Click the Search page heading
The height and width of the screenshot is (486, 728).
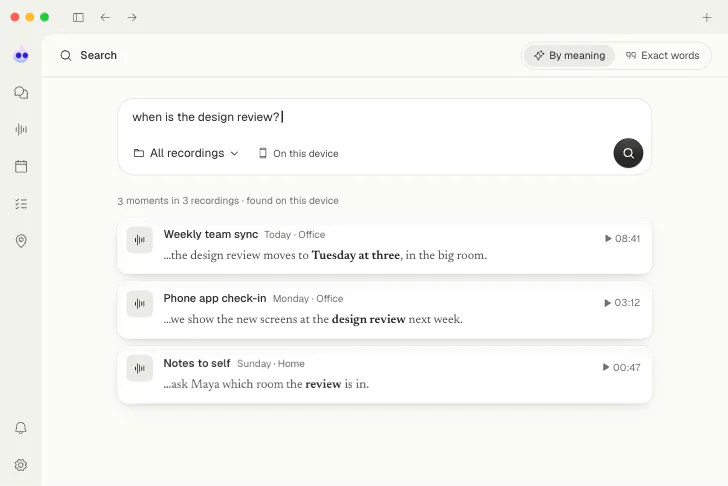[x=98, y=55]
